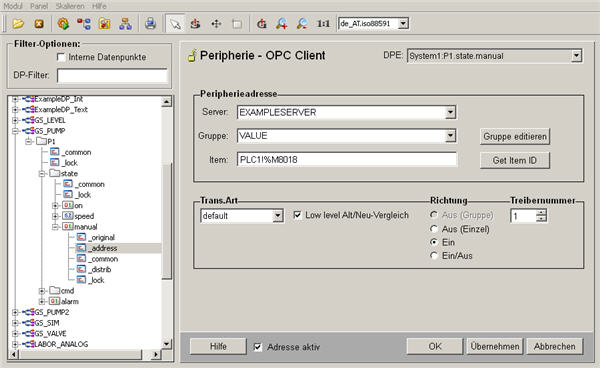600x368 pixels.
Task: Open the Trans.Art default dropdown
Action: pos(278,216)
